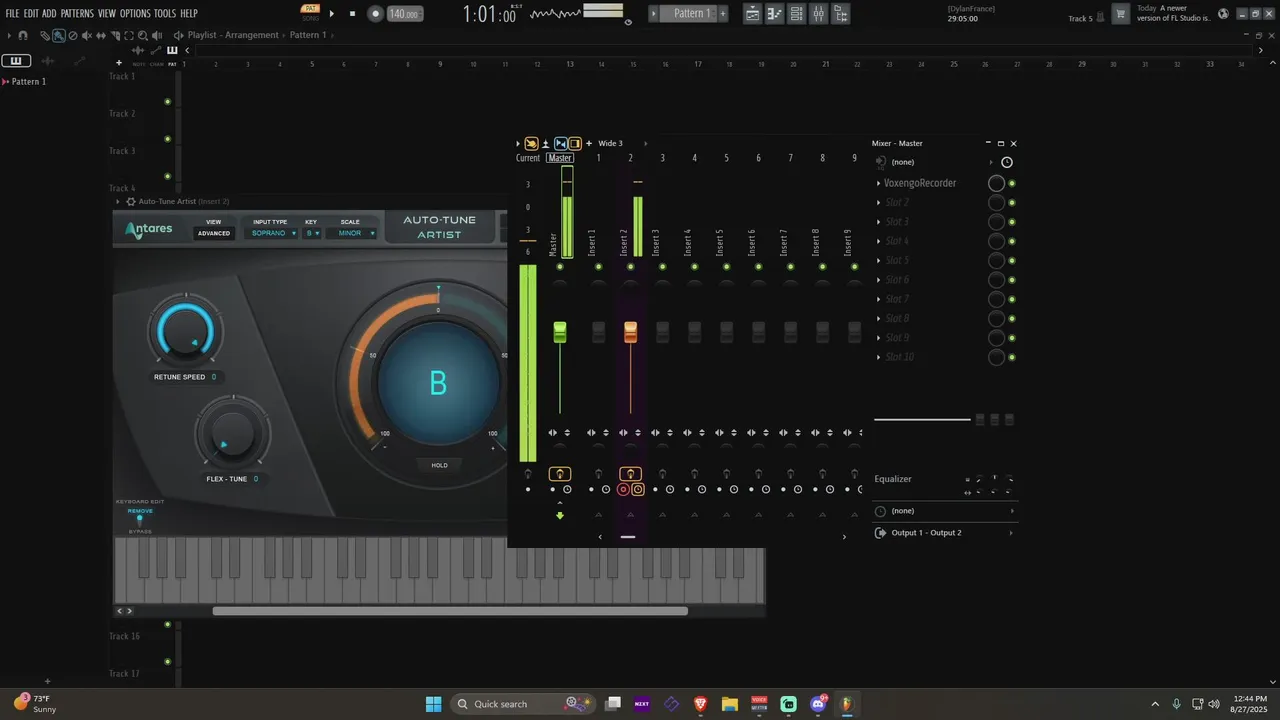Click ADVANCED view button in Auto-Tune
Image resolution: width=1280 pixels, height=720 pixels.
click(x=213, y=233)
